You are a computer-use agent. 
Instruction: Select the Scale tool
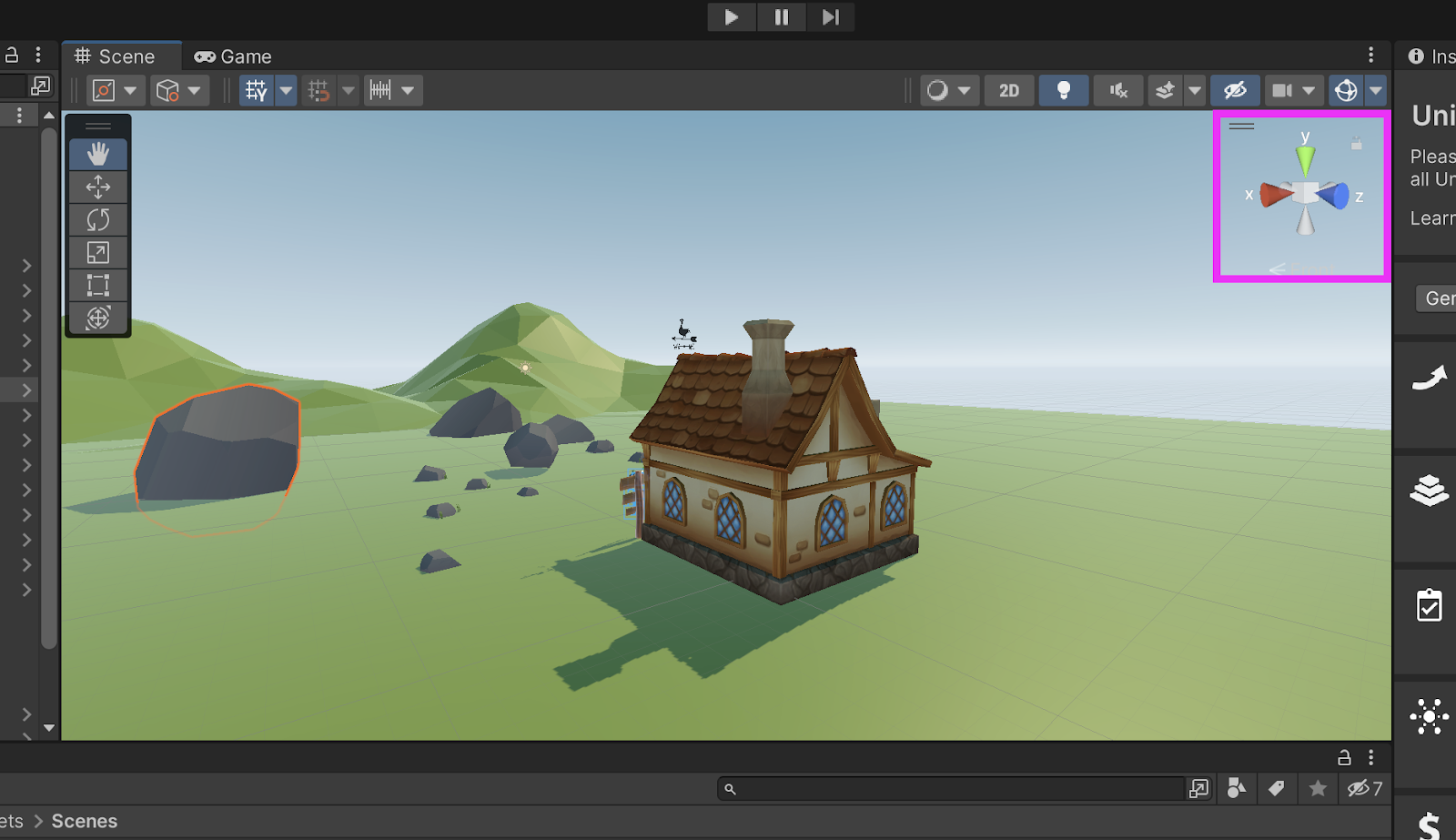pos(98,253)
